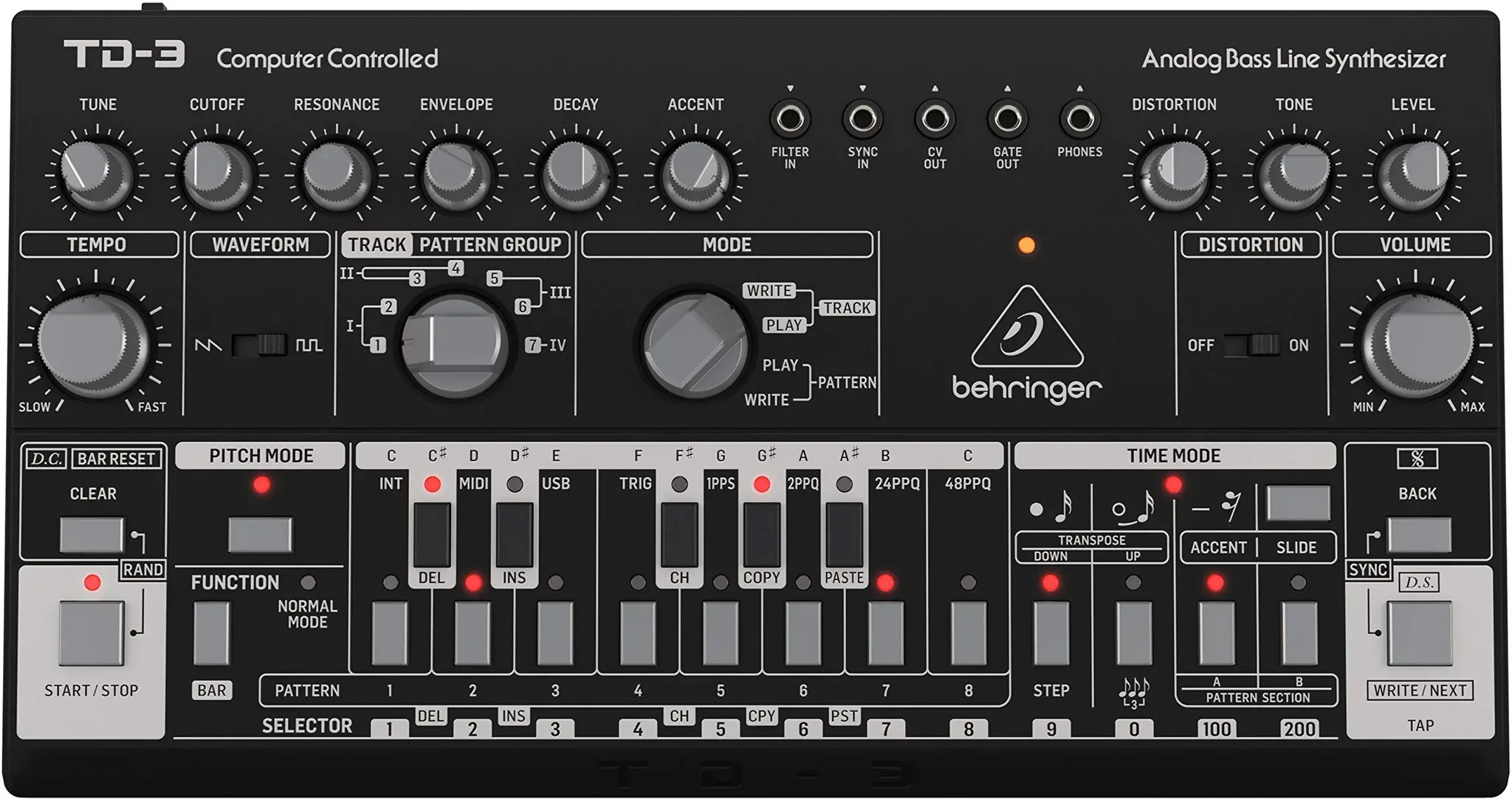1512x799 pixels.
Task: Click the SYNC IN jack
Action: pyautogui.click(x=862, y=118)
